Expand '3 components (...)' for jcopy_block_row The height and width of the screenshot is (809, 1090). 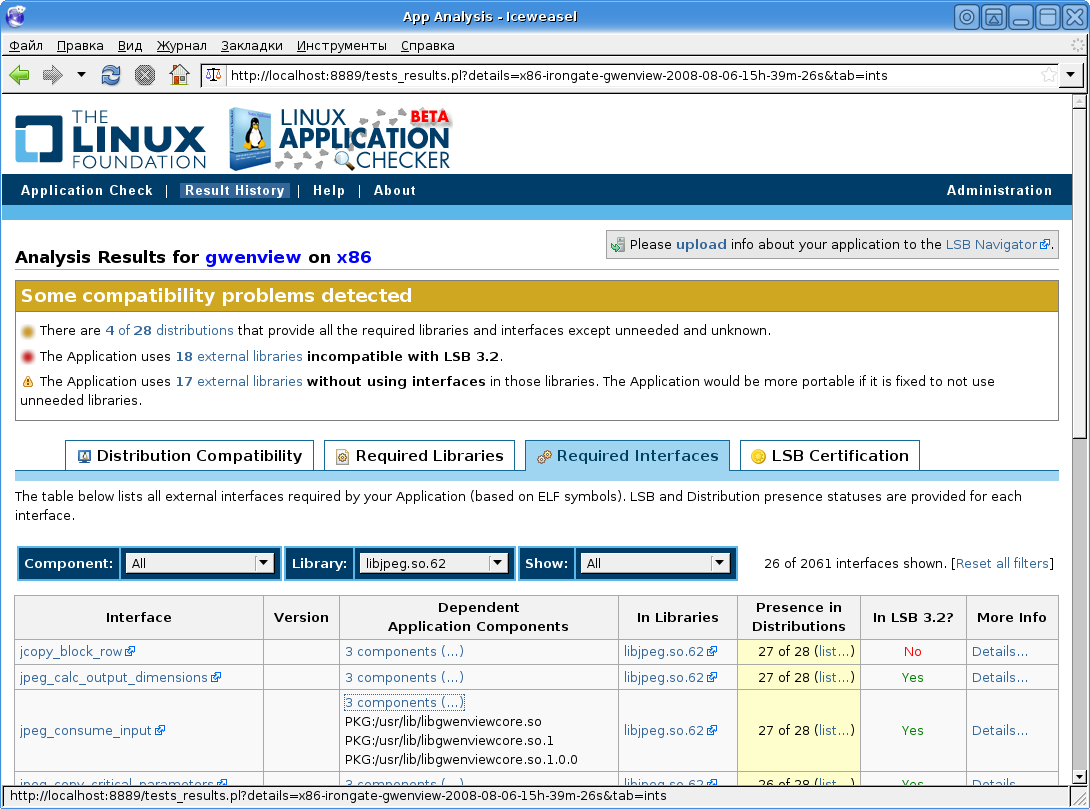coord(405,652)
